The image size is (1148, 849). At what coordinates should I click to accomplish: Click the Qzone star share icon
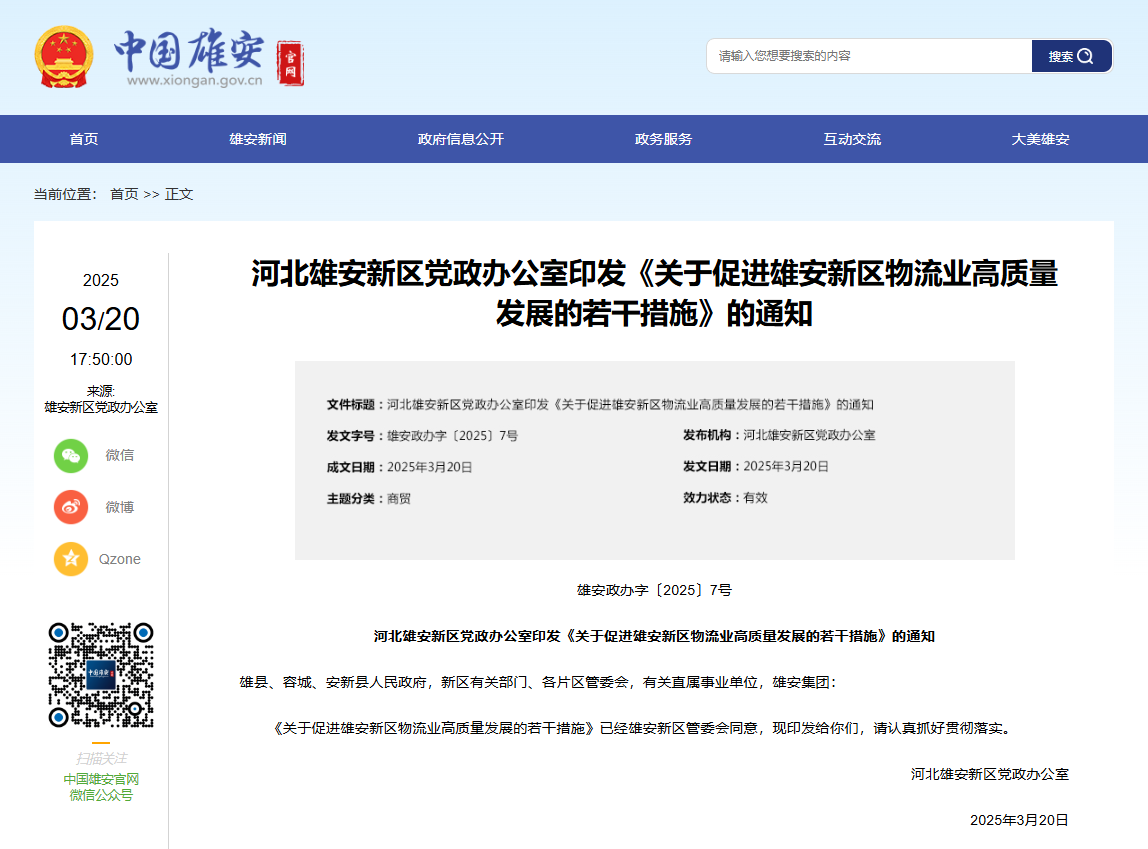pos(71,559)
